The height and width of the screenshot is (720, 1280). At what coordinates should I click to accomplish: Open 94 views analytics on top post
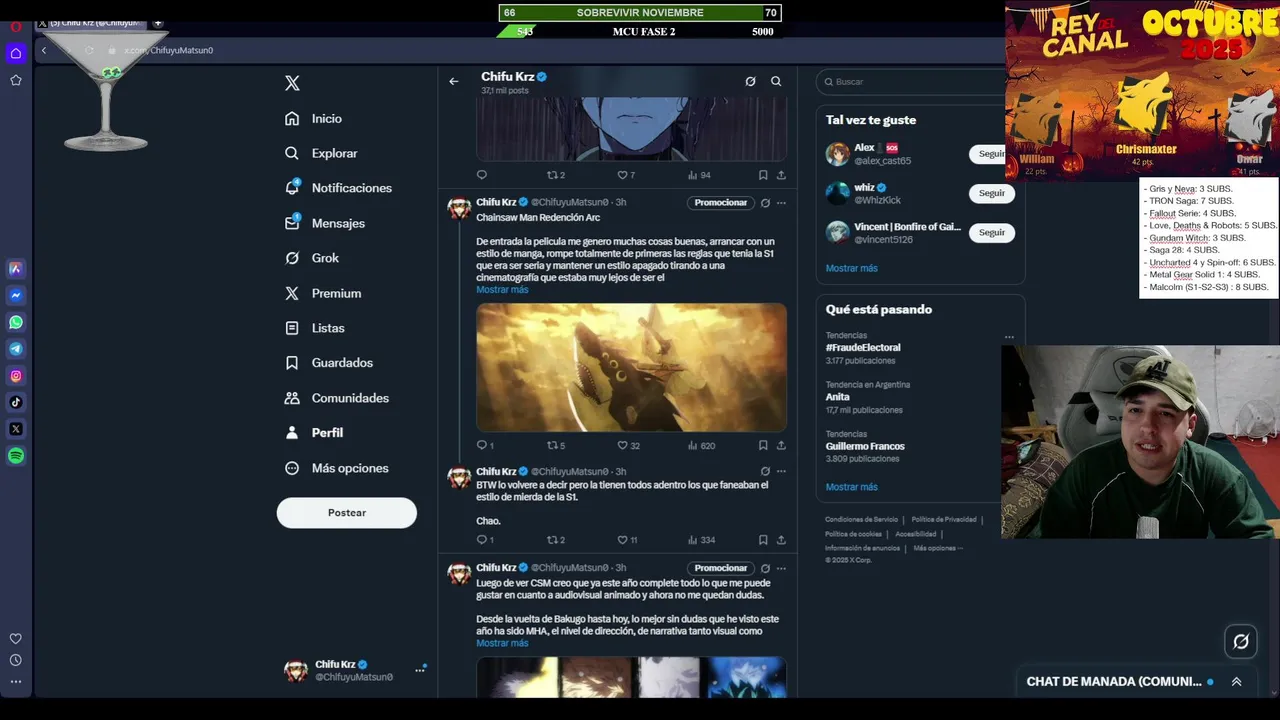point(700,175)
